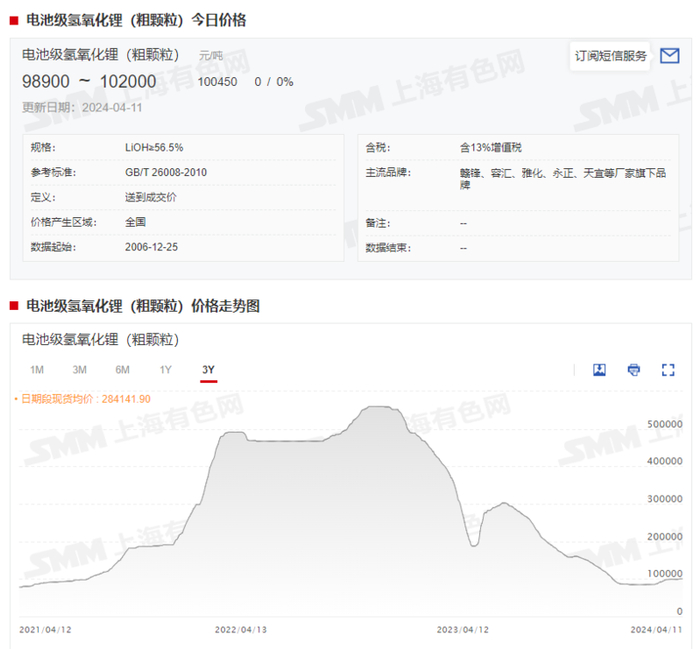Click price region value 全国
The width and height of the screenshot is (700, 649).
(x=135, y=222)
